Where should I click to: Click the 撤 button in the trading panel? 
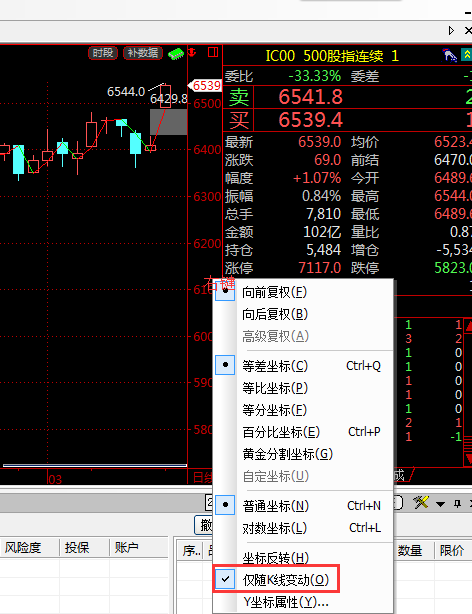pos(204,525)
